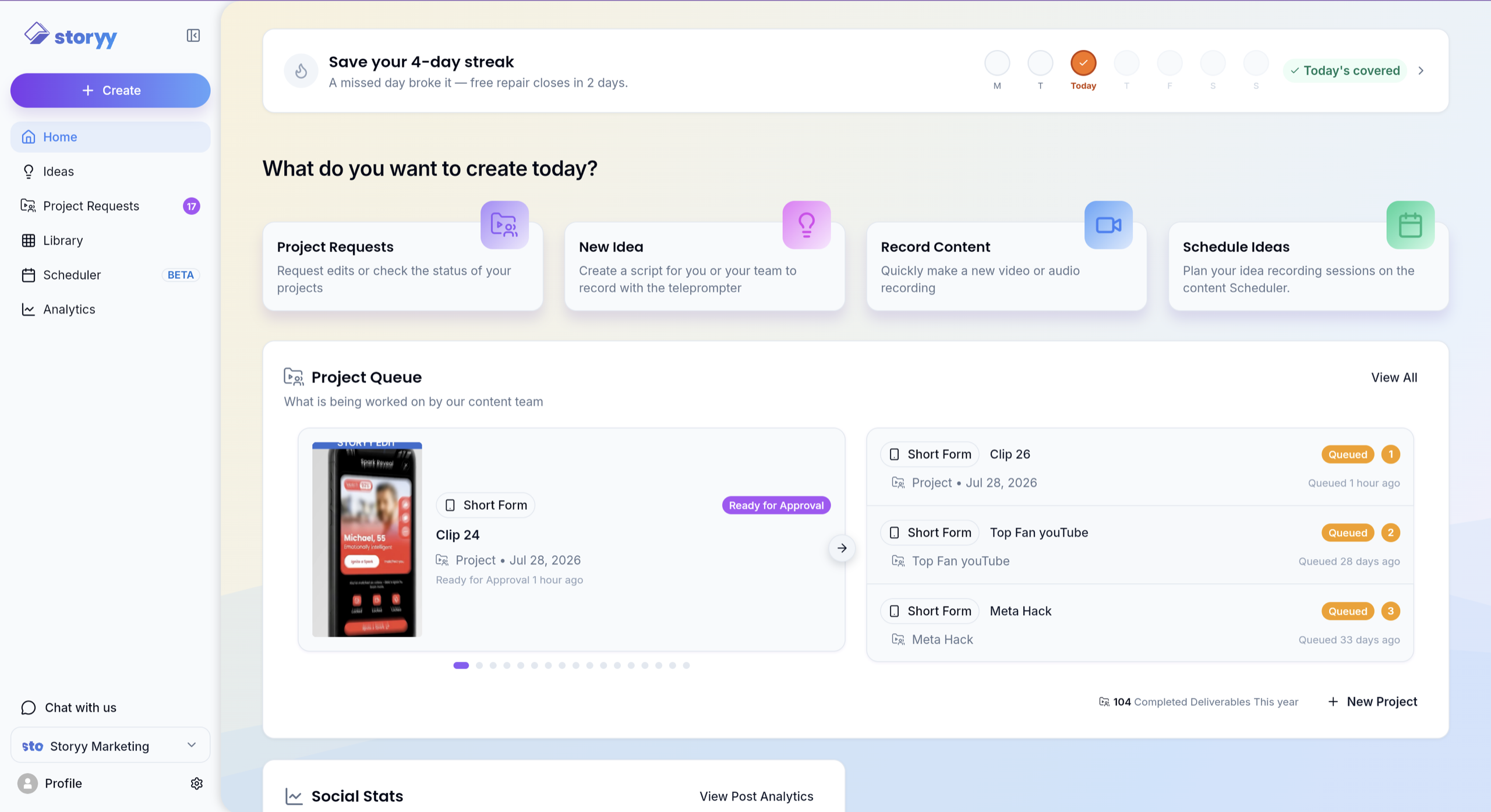This screenshot has height=812, width=1491.
Task: Select the checked Today streak circle
Action: (1083, 63)
